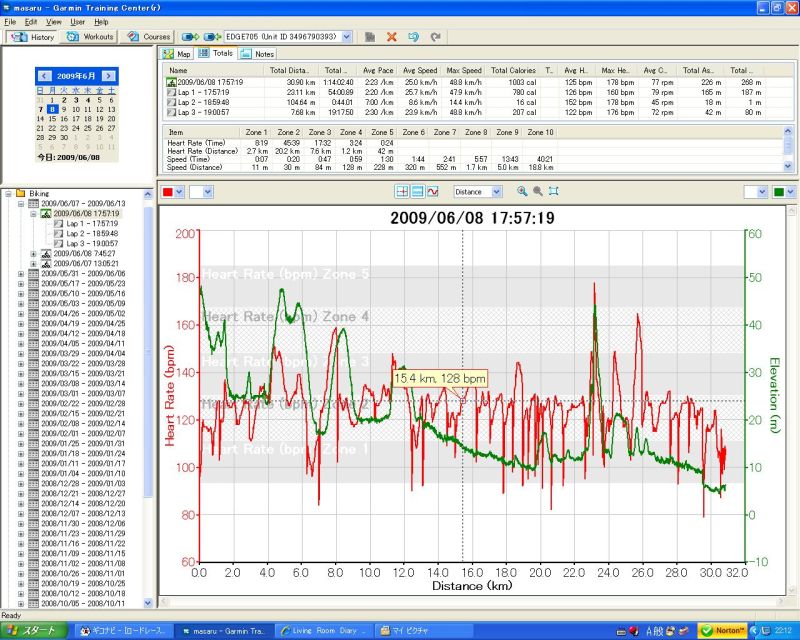800x640 pixels.
Task: Expand the 2009/06/08 7:45:27 activity
Action: 34,254
